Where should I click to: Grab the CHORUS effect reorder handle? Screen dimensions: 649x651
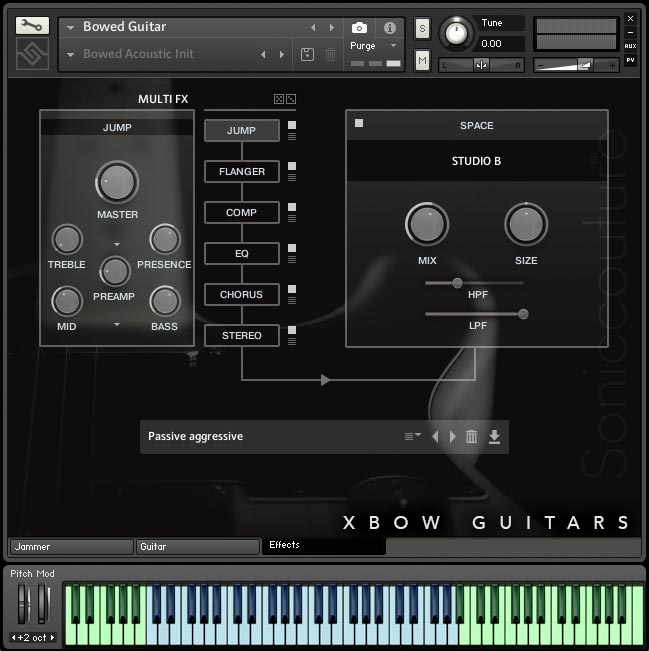tap(292, 301)
